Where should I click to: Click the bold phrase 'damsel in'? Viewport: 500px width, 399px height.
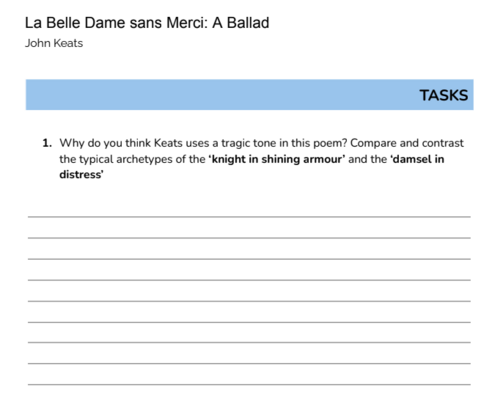pos(417,159)
